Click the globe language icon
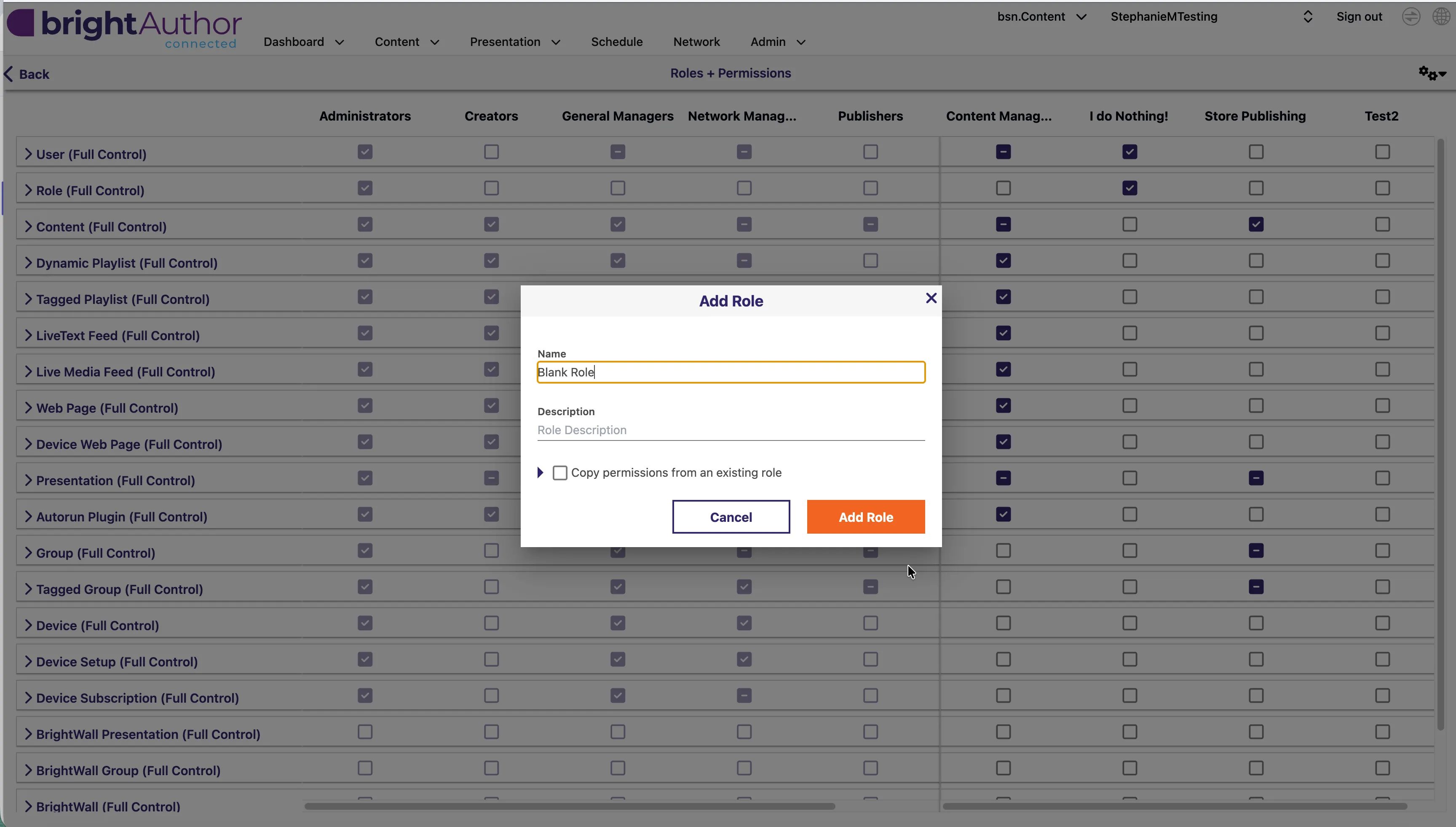This screenshot has height=827, width=1456. pos(1441,16)
